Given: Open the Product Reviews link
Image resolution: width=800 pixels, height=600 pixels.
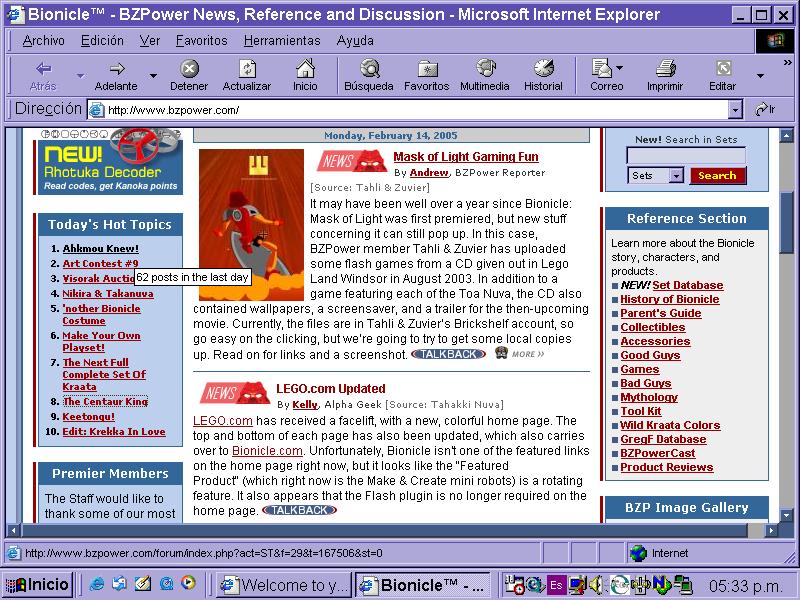Looking at the screenshot, I should pyautogui.click(x=667, y=467).
